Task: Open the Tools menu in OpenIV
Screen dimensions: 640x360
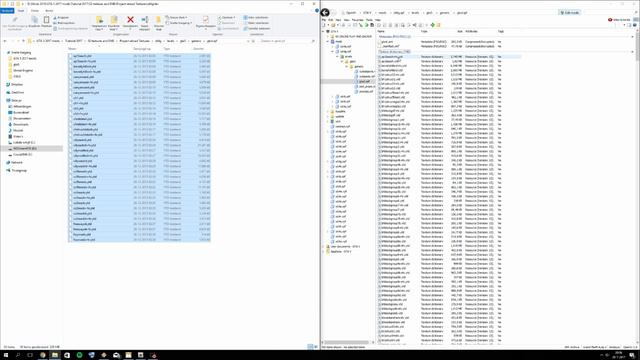Action: (369, 20)
